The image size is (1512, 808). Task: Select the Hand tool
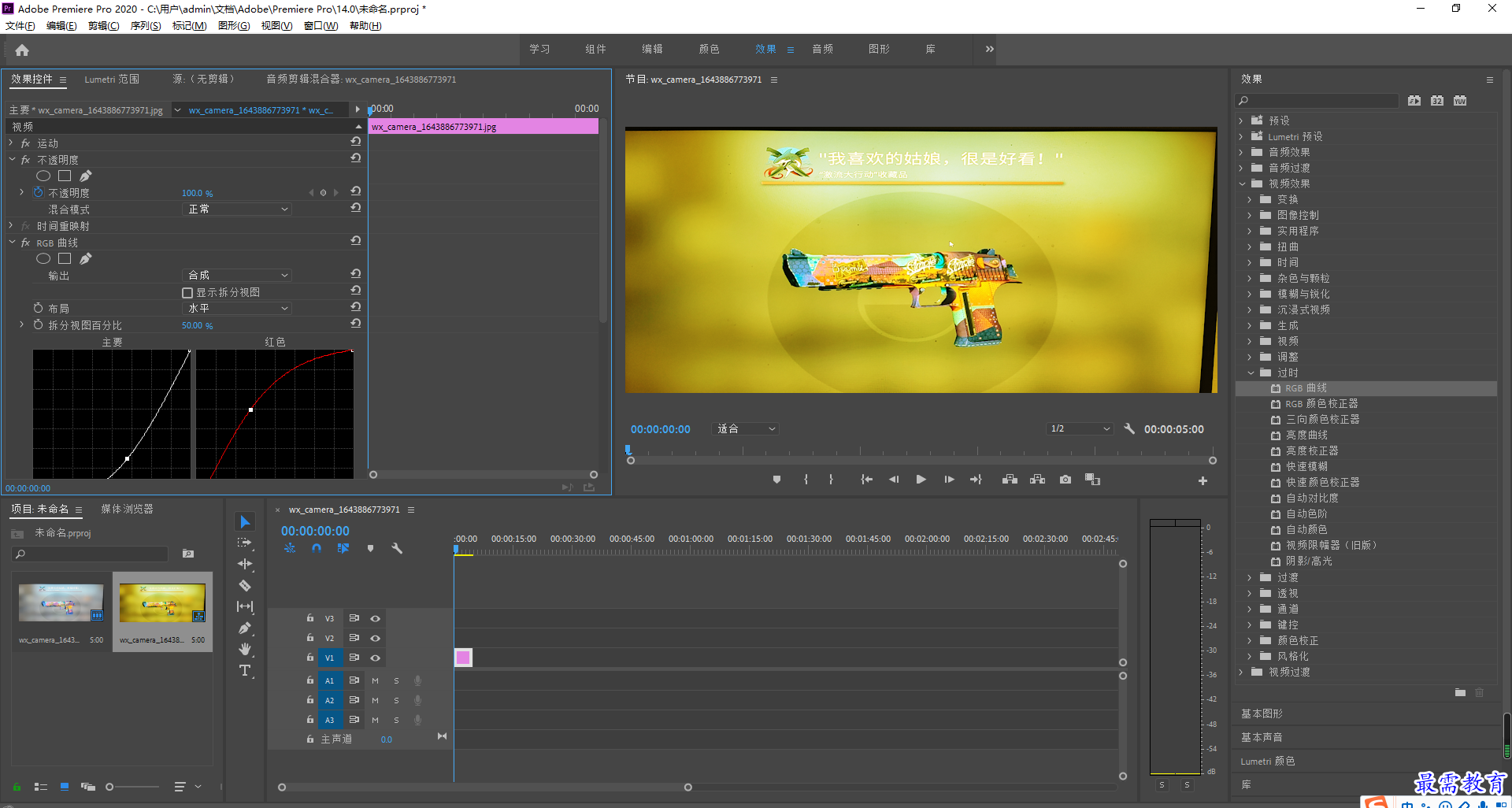[x=245, y=650]
